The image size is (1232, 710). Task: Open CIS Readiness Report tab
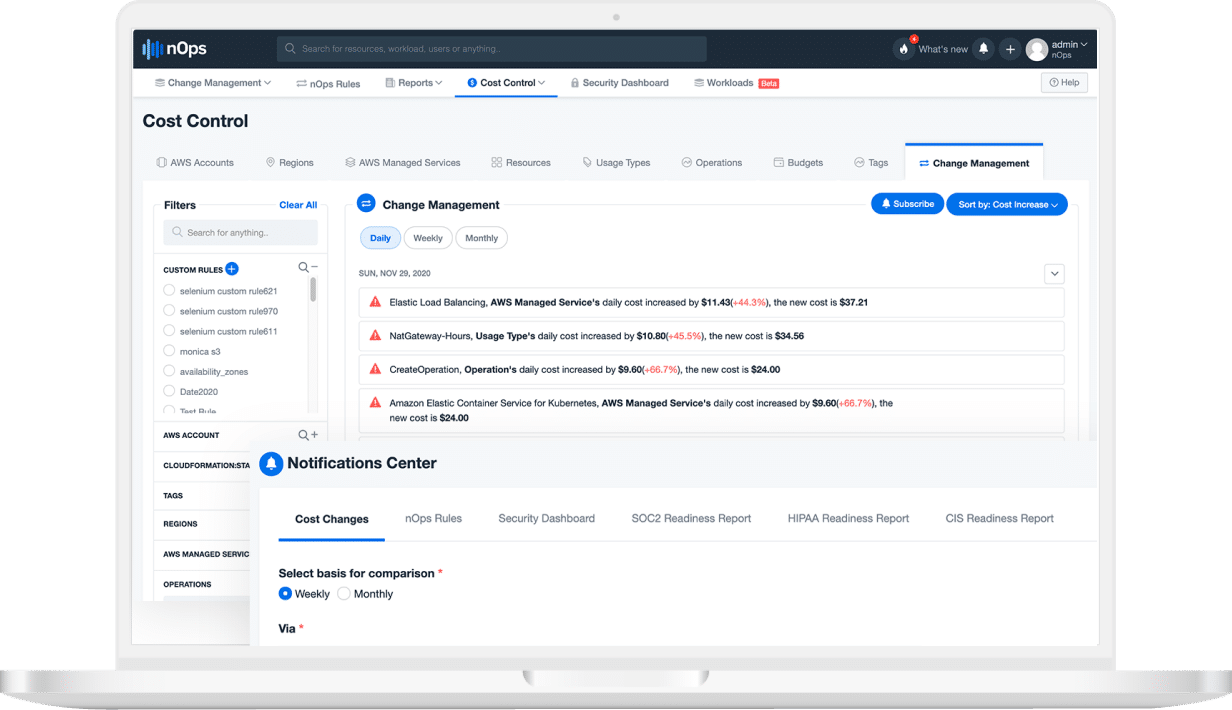tap(1000, 518)
